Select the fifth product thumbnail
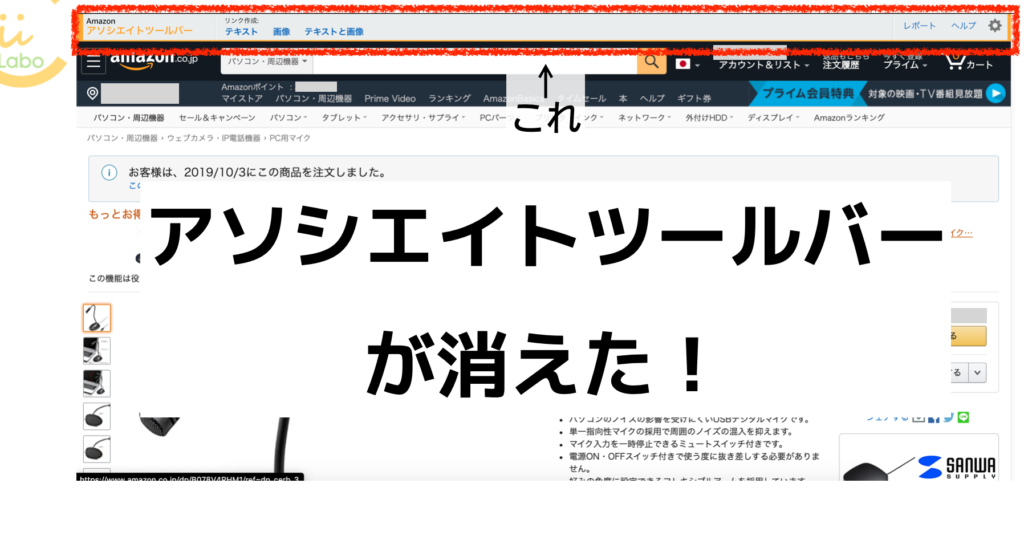1024x552 pixels. tap(97, 449)
